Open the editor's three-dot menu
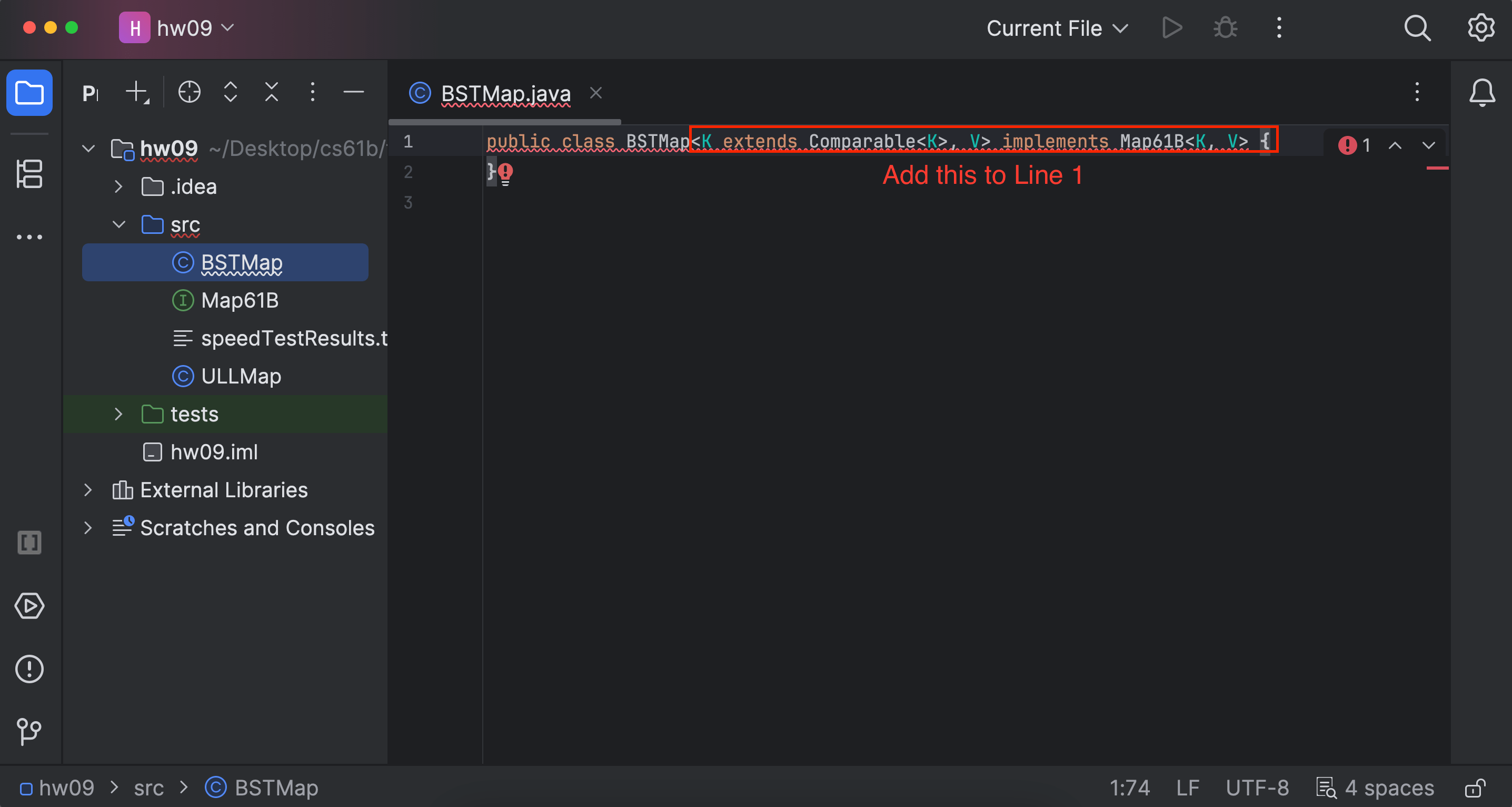Viewport: 1512px width, 807px height. click(x=1417, y=92)
